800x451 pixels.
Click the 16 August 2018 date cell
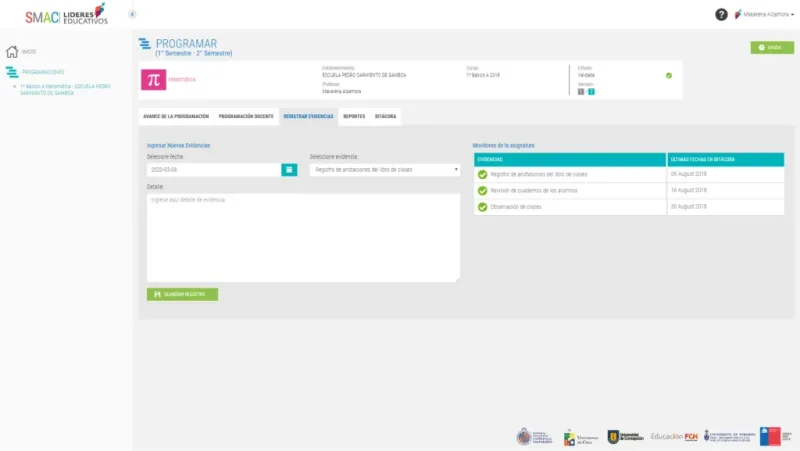(725, 190)
